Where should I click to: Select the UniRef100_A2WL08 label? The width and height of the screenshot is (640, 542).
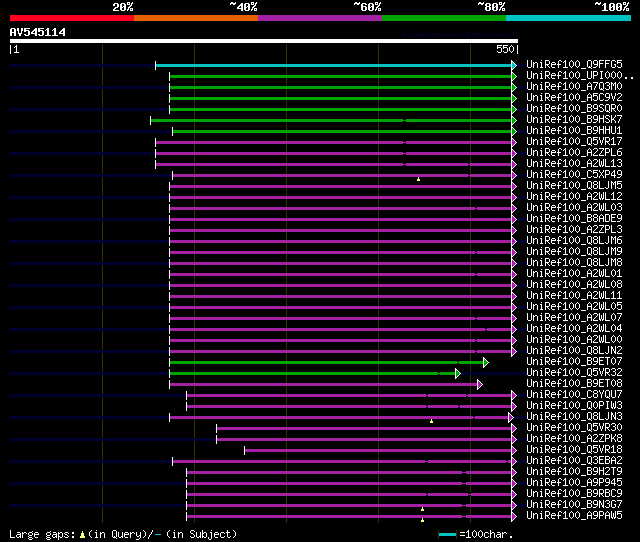tap(574, 285)
